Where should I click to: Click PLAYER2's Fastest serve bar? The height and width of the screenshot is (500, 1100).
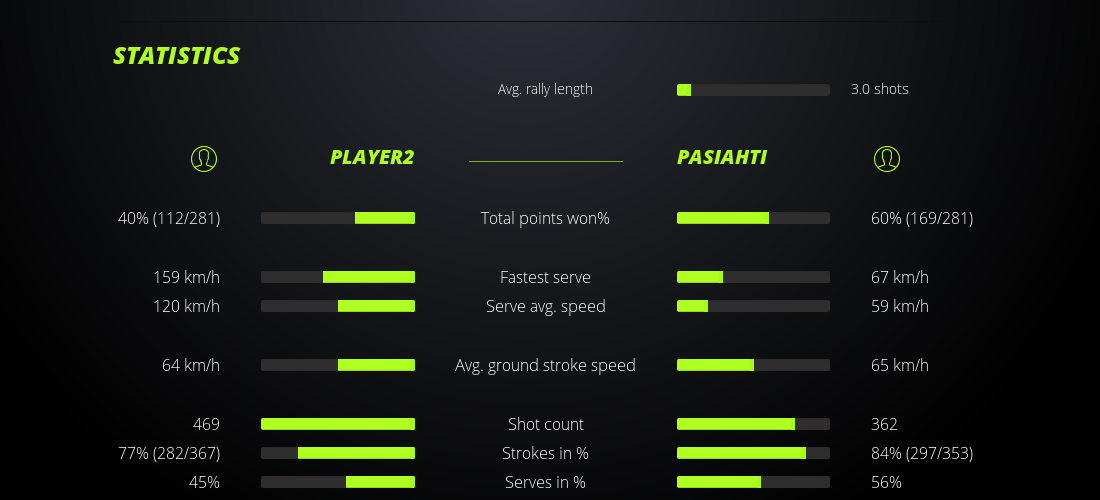pyautogui.click(x=338, y=277)
